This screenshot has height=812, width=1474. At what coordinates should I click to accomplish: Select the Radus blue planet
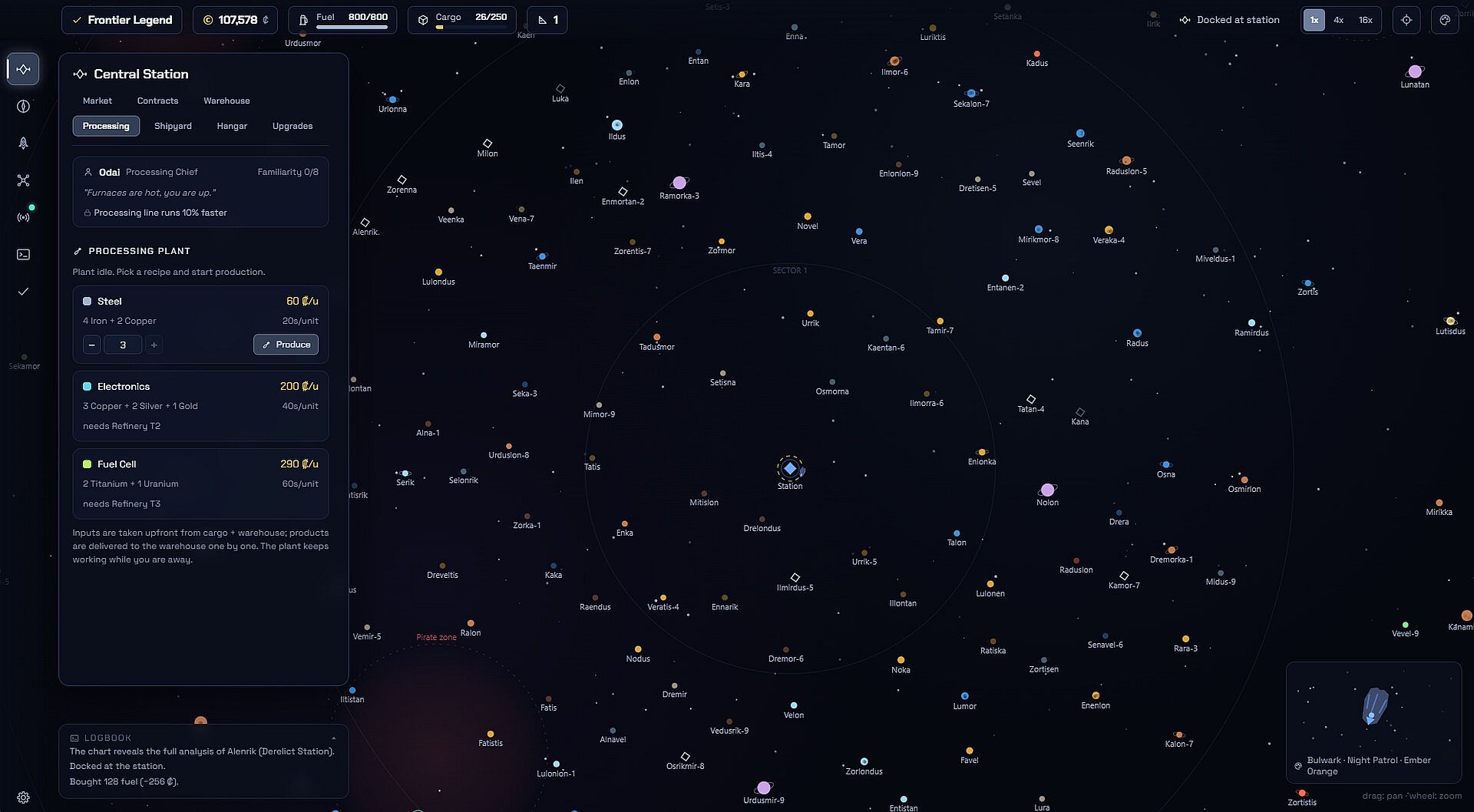click(1137, 333)
